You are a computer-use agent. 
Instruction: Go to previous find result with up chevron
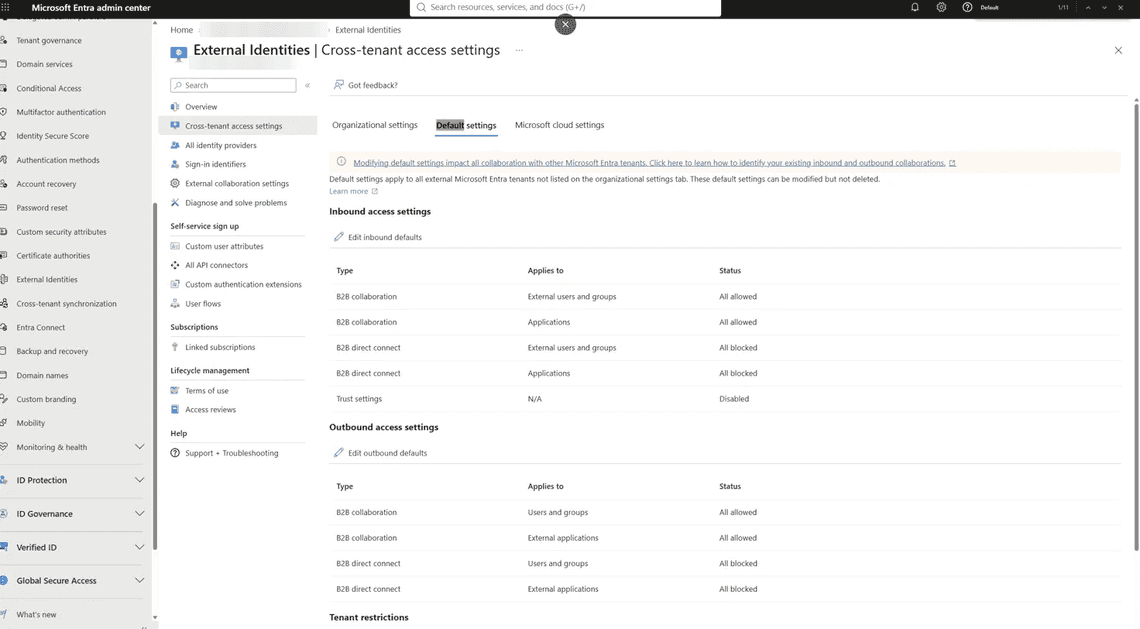click(1088, 7)
